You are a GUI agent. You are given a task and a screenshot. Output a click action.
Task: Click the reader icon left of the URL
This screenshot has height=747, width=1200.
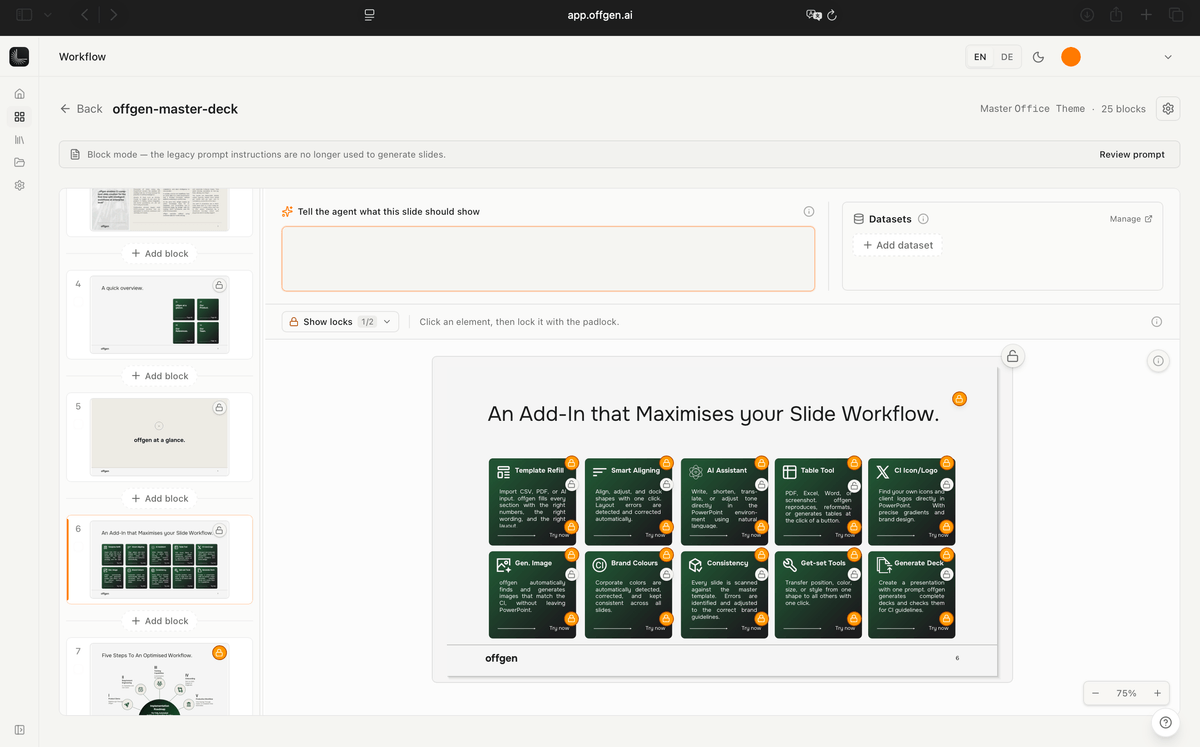click(369, 15)
